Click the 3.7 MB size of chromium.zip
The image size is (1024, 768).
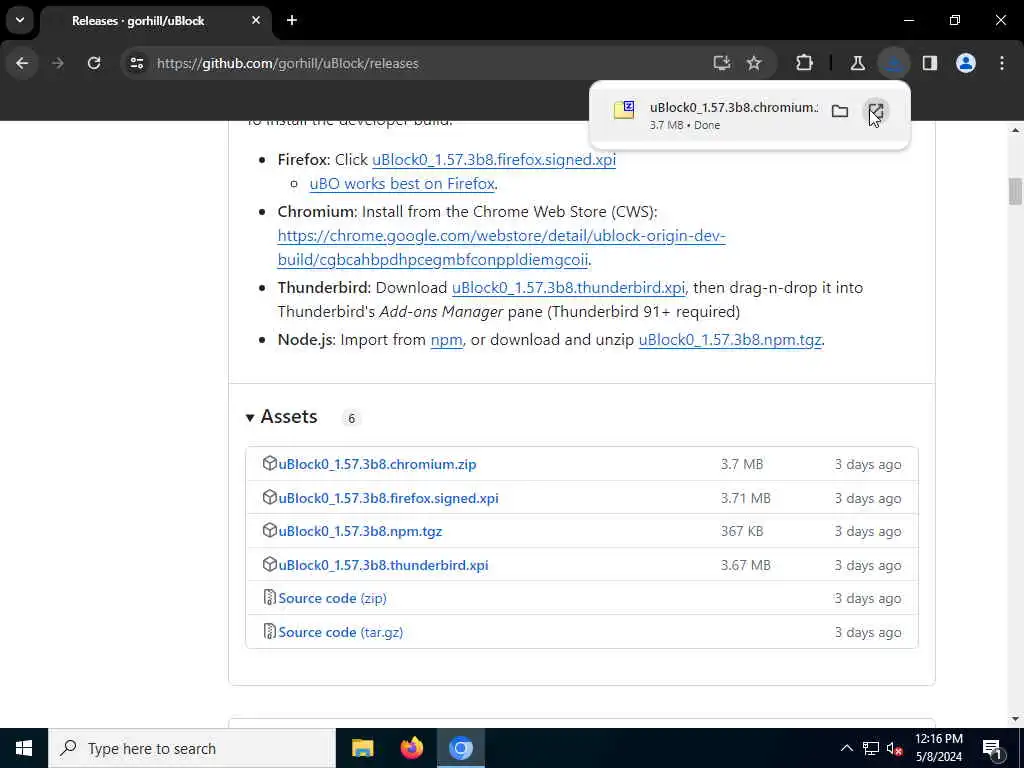tap(741, 464)
